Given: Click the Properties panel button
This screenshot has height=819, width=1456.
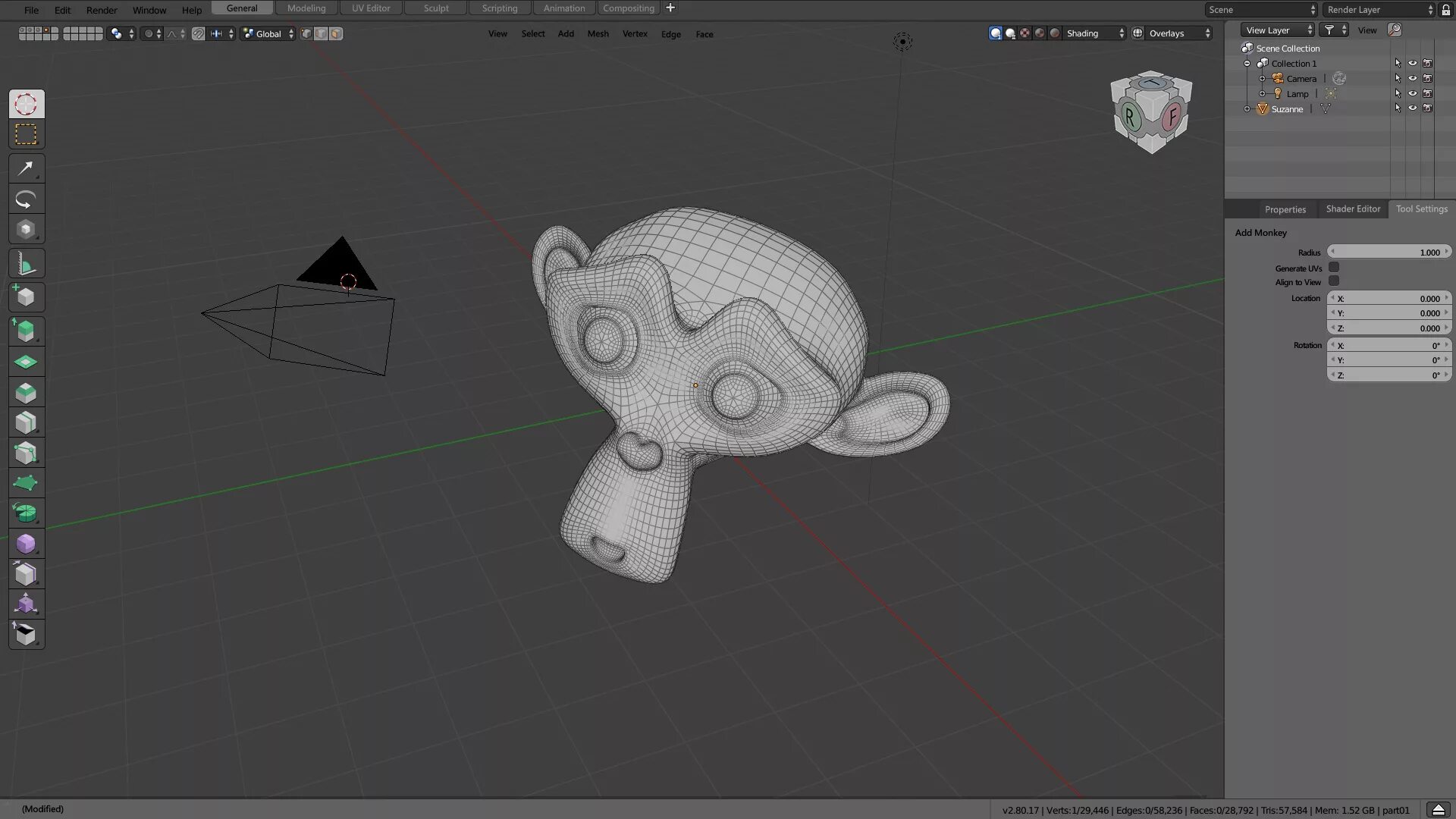Looking at the screenshot, I should point(1285,208).
